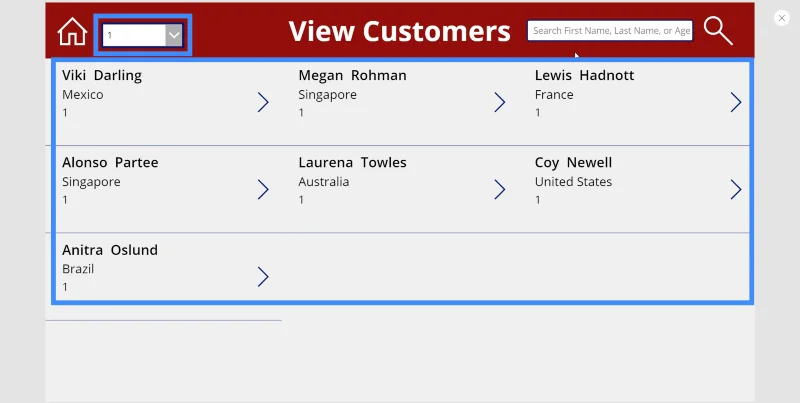The width and height of the screenshot is (800, 403).
Task: Click Brazil under Anitra Oslund
Action: 78,269
